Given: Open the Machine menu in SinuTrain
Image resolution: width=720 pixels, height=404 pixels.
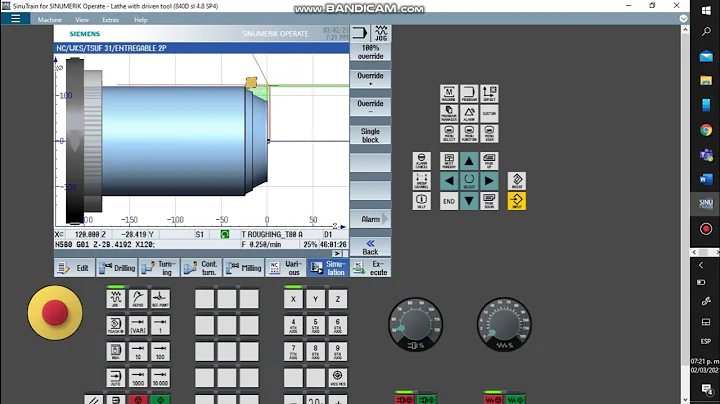Looking at the screenshot, I should [50, 20].
